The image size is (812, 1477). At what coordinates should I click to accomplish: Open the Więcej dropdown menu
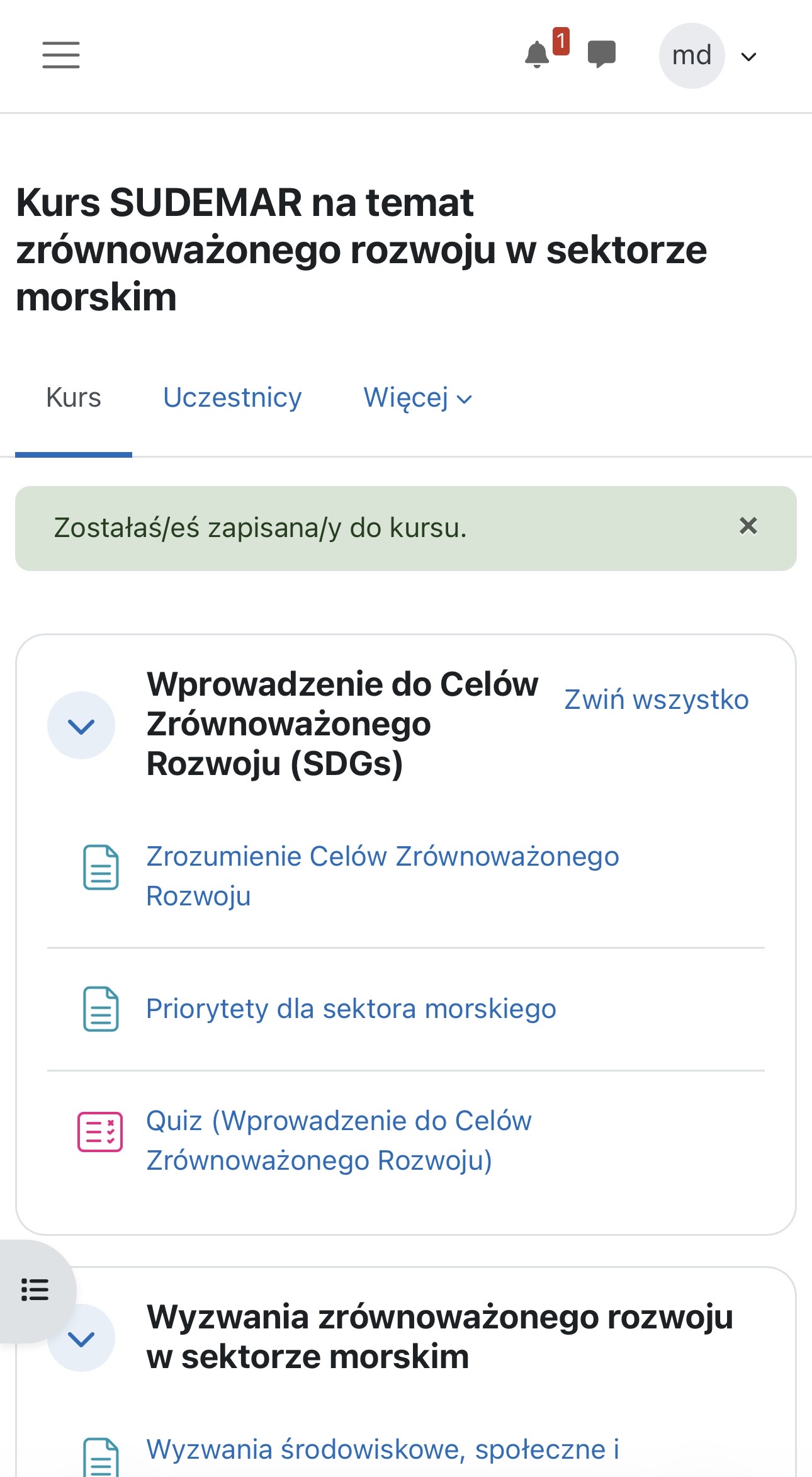[418, 398]
